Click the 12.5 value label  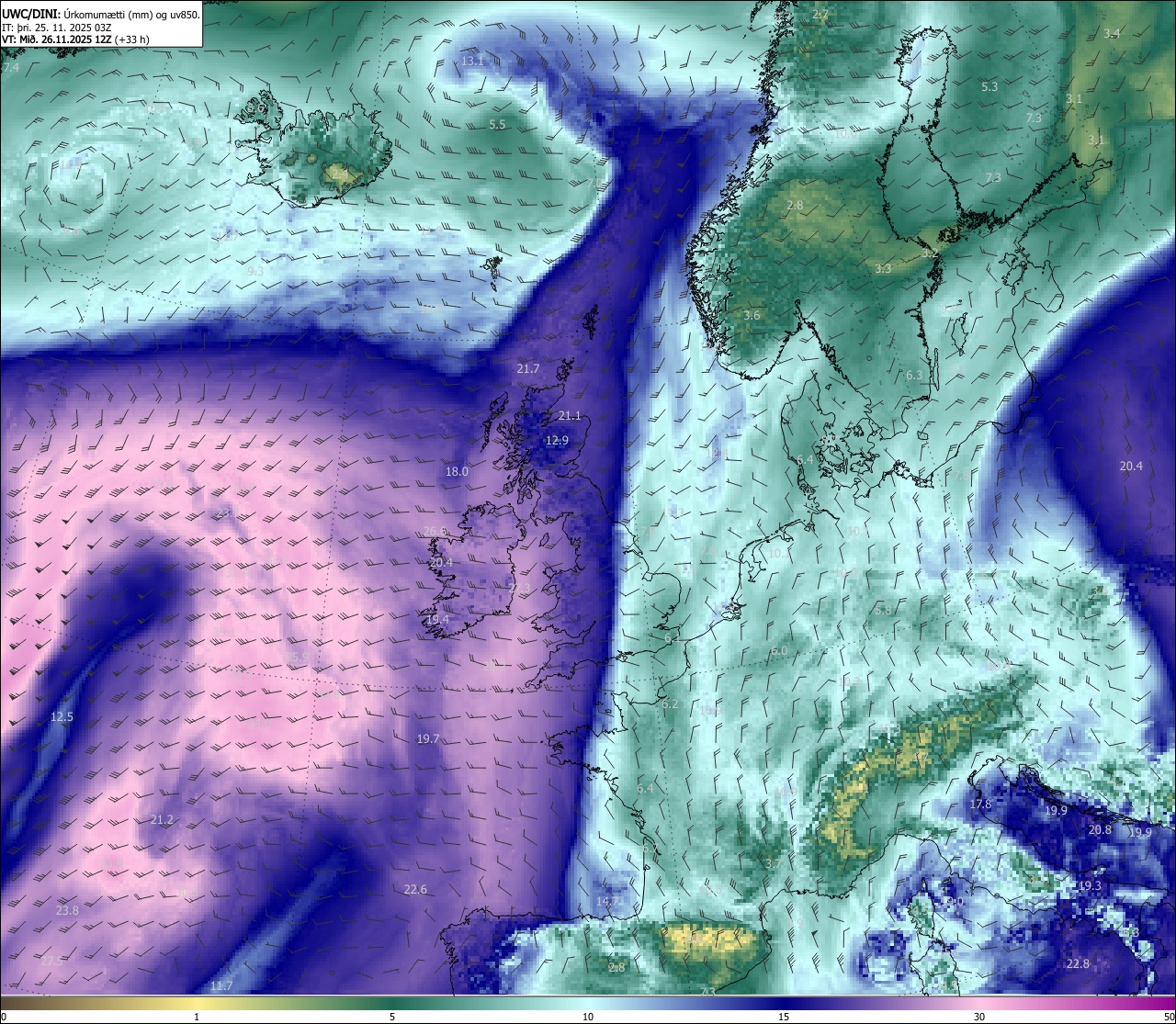(x=62, y=716)
